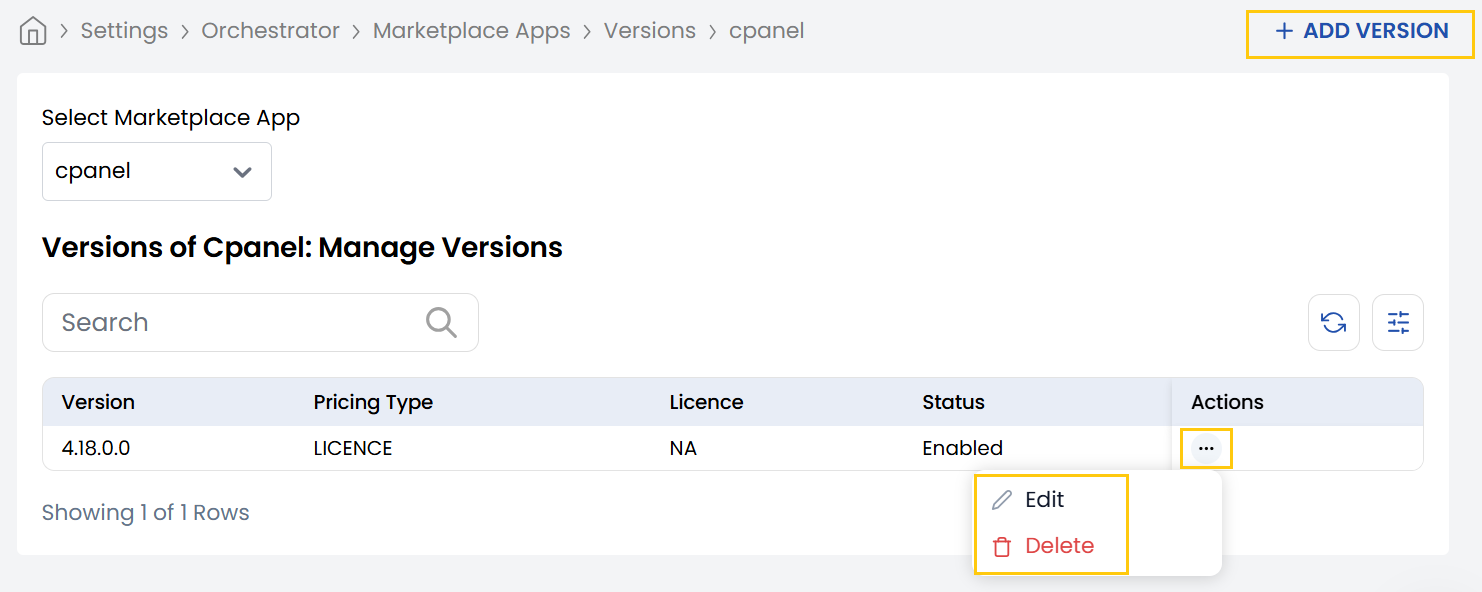The image size is (1482, 592).
Task: Click the Pricing Type column header
Action: point(373,402)
